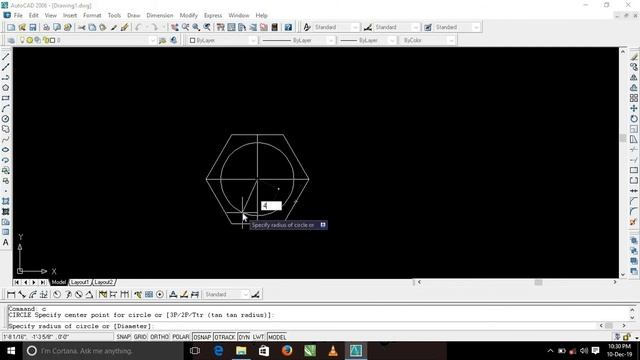Toggle POLAR tracking in status bar

click(181, 337)
